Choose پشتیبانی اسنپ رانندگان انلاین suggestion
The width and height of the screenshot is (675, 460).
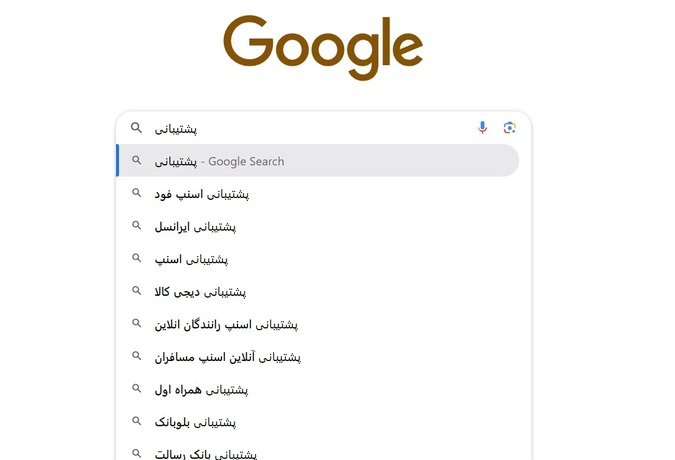318,324
